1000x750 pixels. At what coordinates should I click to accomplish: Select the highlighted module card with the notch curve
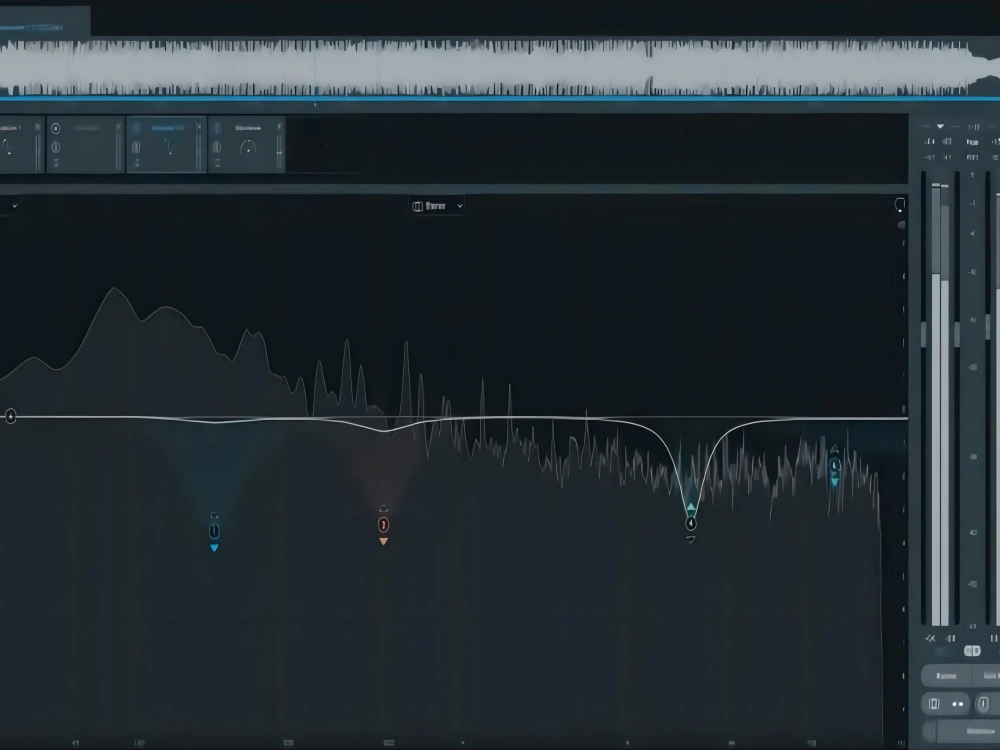(167, 145)
